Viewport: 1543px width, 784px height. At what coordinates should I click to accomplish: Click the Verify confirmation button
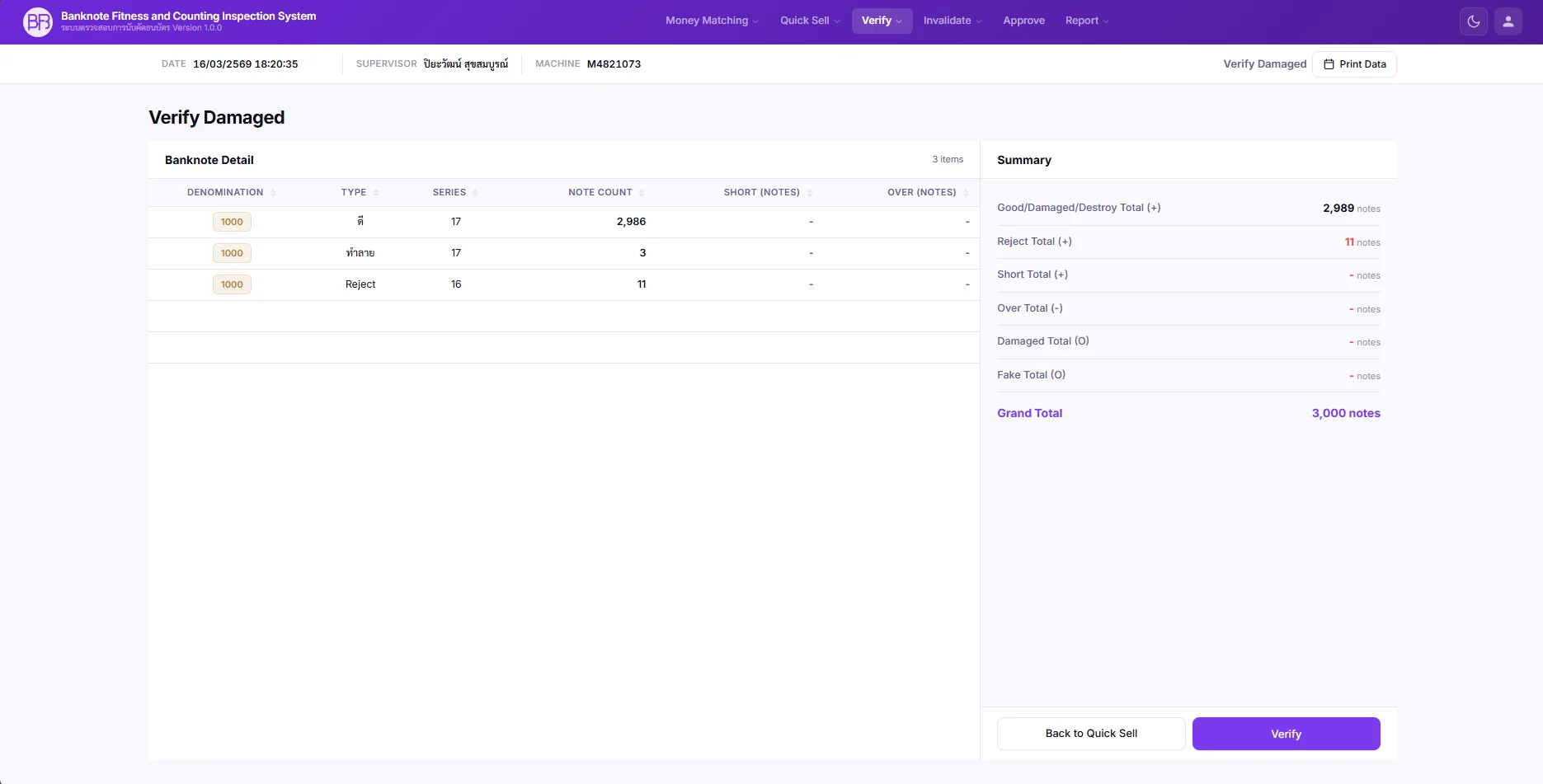tap(1285, 733)
